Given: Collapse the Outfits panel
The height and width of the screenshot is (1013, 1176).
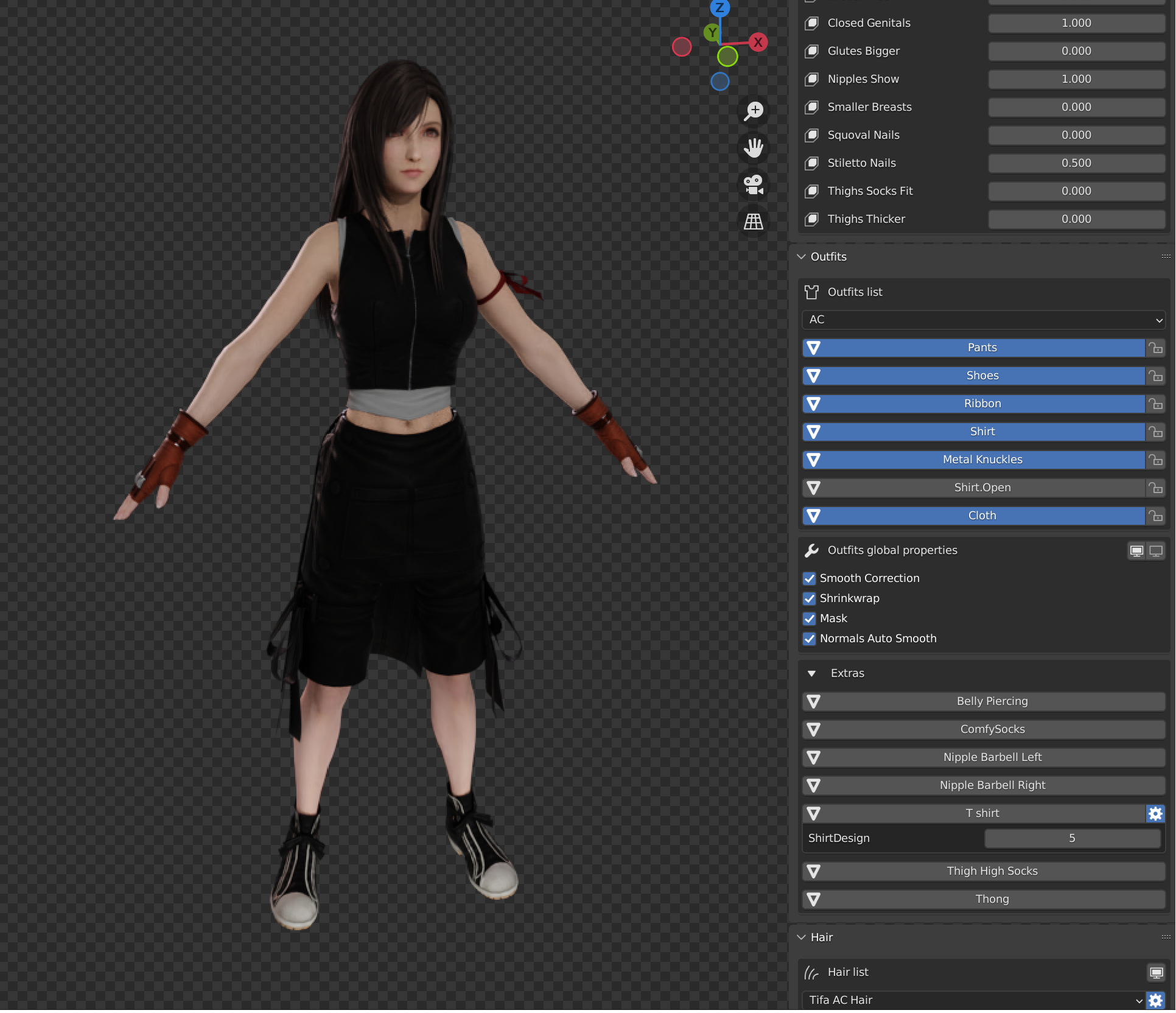Looking at the screenshot, I should [x=801, y=257].
